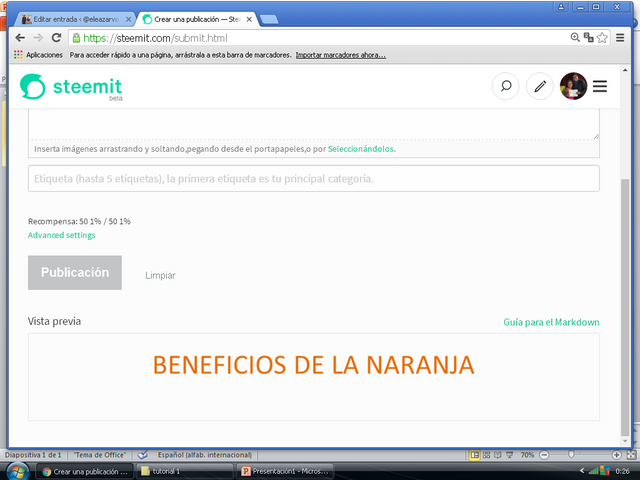Reload the Steemit submit page
The image size is (640, 480).
click(56, 38)
